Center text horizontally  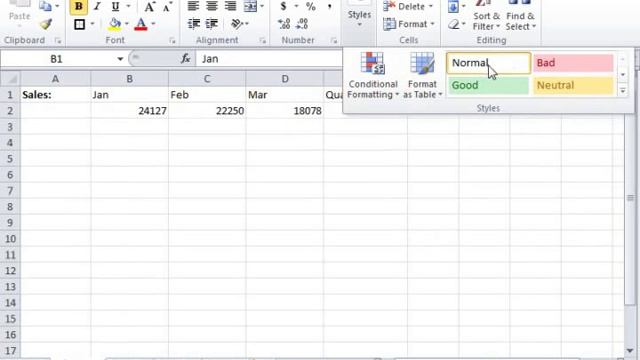[x=211, y=6]
